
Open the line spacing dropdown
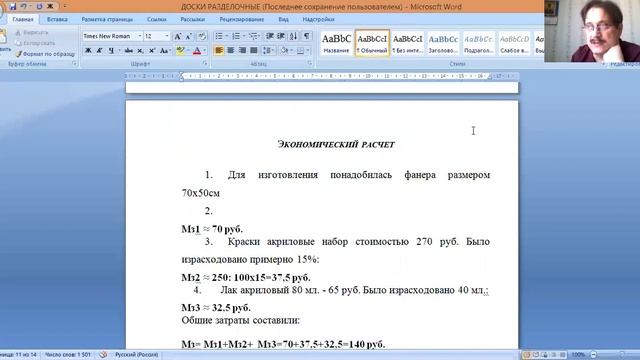point(268,51)
